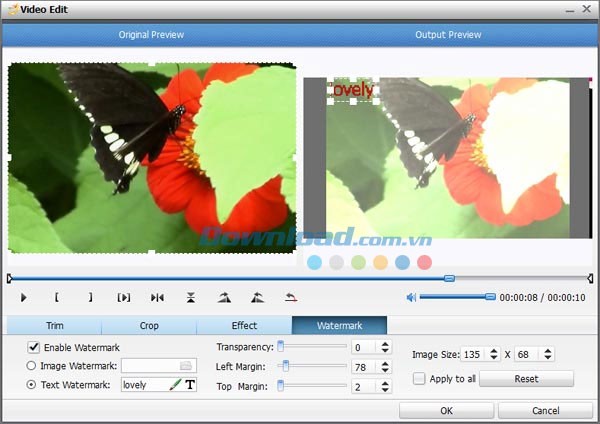Viewport: 600px width, 424px height.
Task: Set the trim end bracket marker
Action: pyautogui.click(x=90, y=297)
